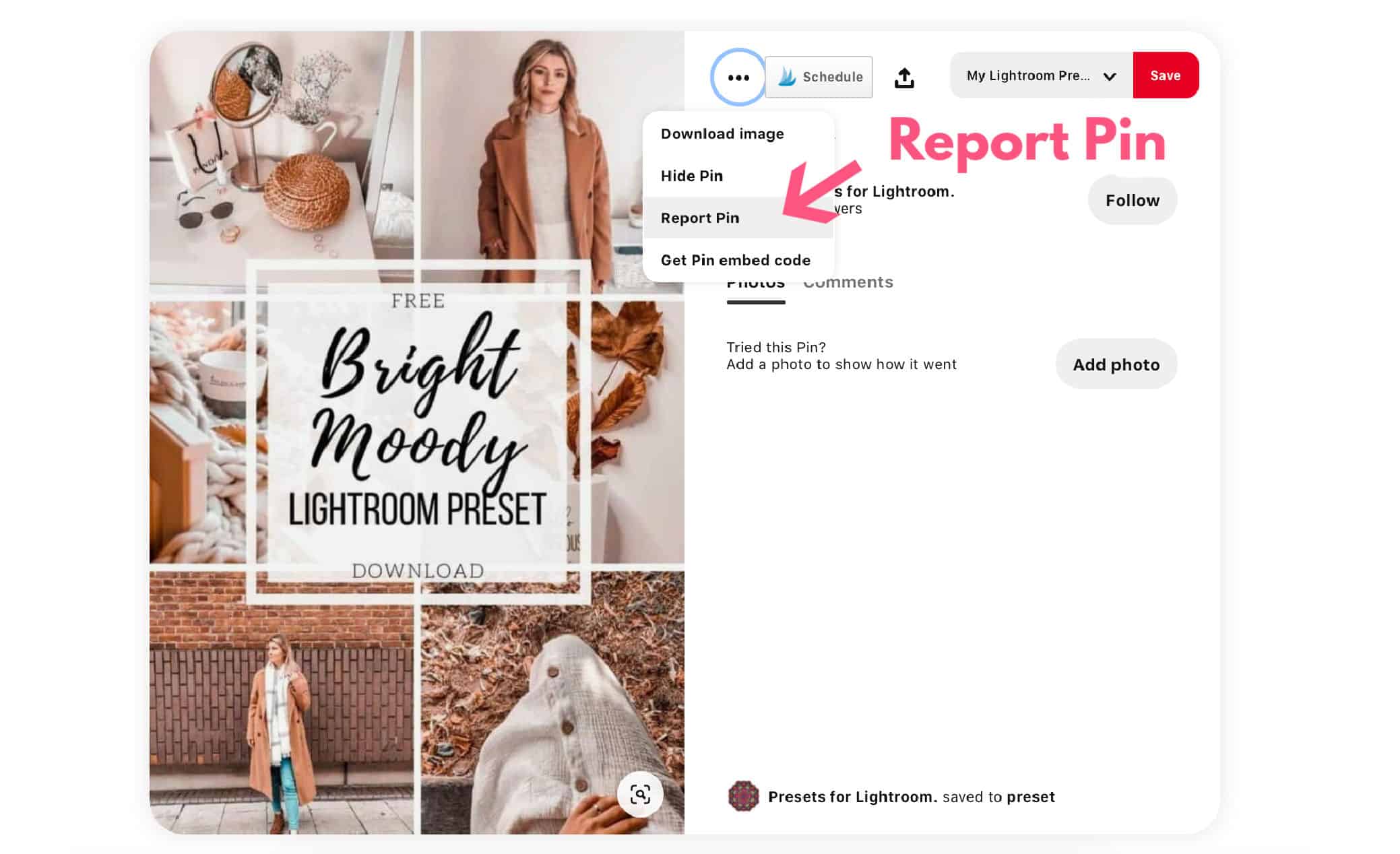
Task: Choose Get Pin embed code
Action: tap(738, 260)
